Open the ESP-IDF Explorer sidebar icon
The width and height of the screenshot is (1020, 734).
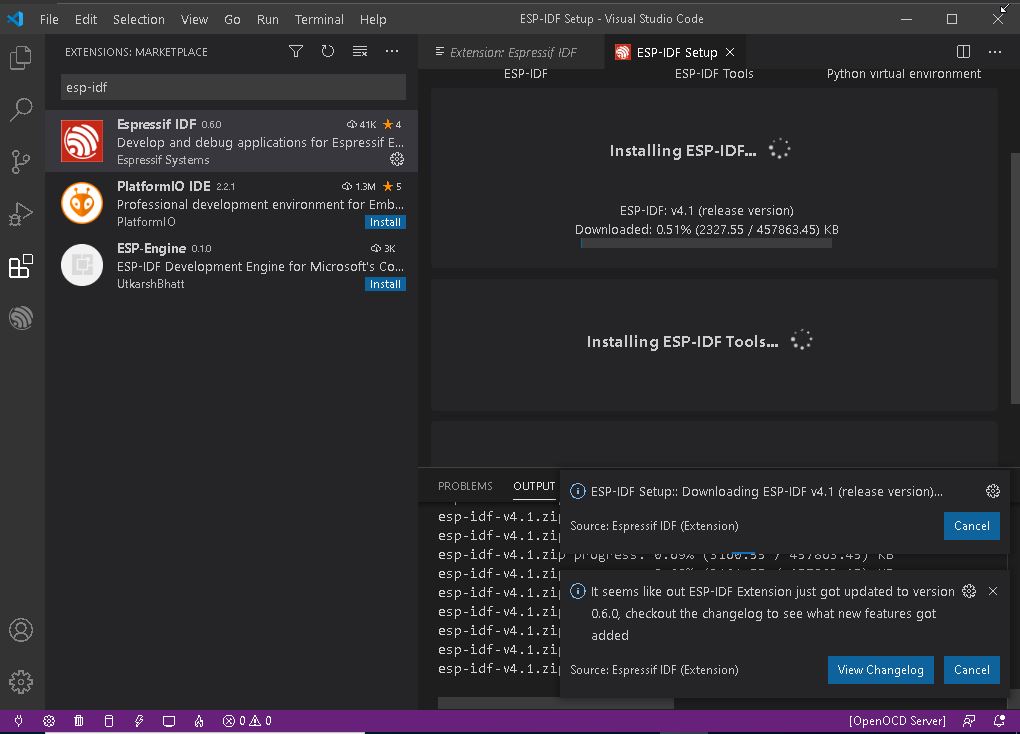pos(21,318)
